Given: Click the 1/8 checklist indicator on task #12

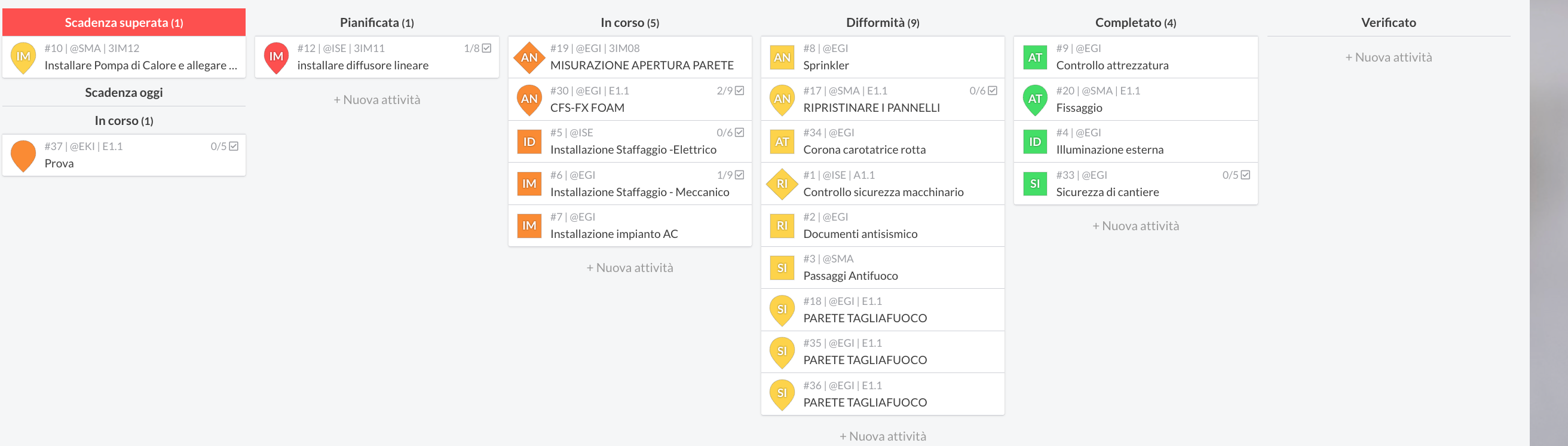Looking at the screenshot, I should pyautogui.click(x=477, y=48).
